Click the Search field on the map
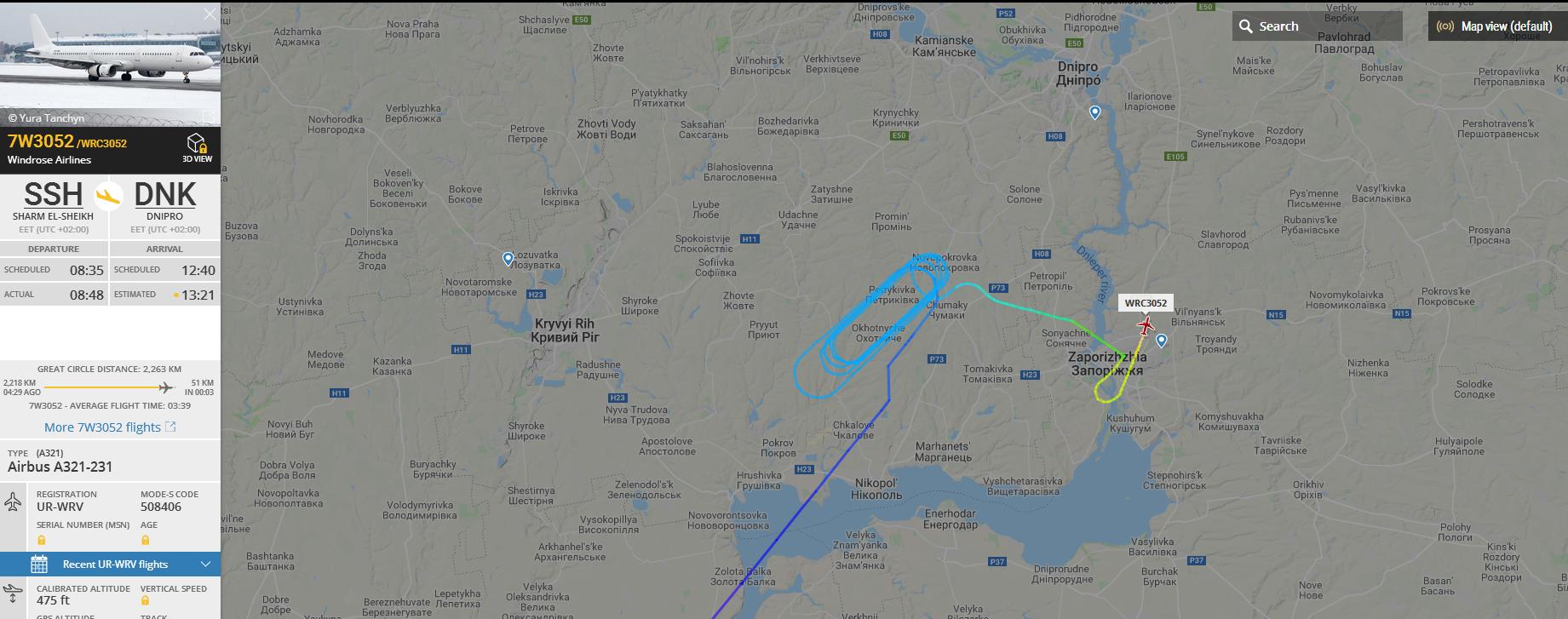Screen dimensions: 1568x619 [1317, 26]
